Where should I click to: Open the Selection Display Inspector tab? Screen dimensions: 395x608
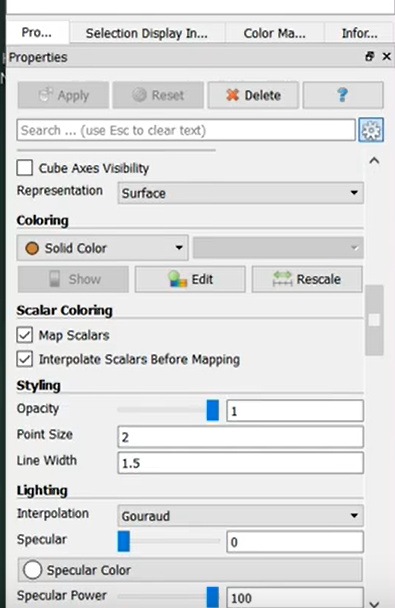point(147,33)
